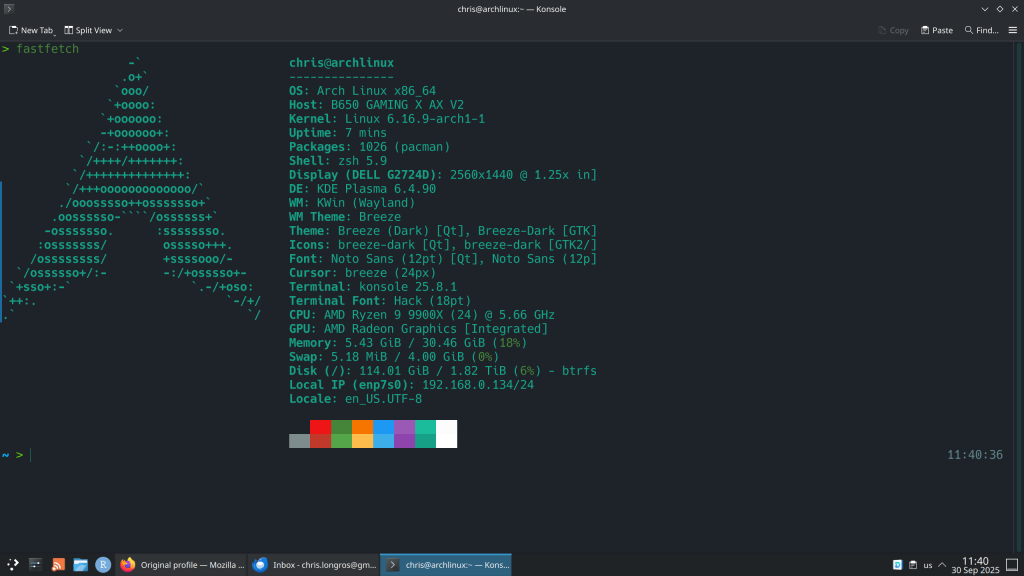Open a new tab in Konsole
Image resolution: width=1024 pixels, height=576 pixels.
pyautogui.click(x=30, y=30)
